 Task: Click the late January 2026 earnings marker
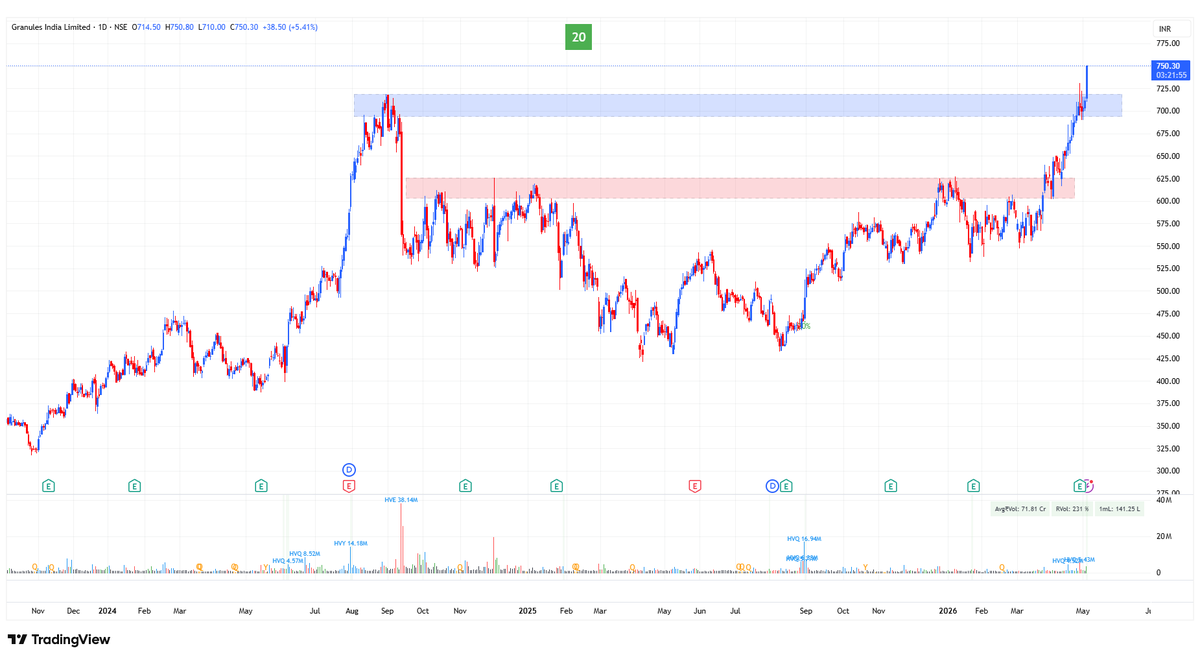(x=973, y=486)
